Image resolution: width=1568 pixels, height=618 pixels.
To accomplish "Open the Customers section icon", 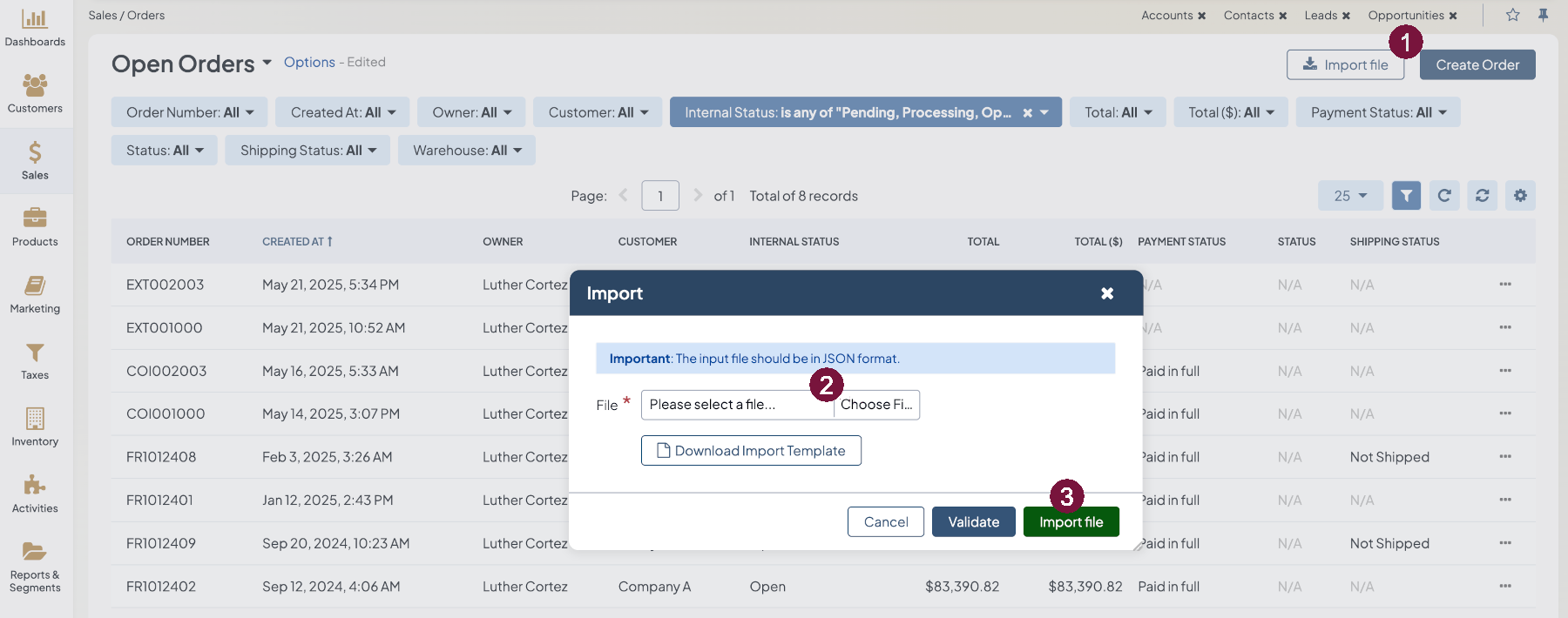I will tap(35, 85).
